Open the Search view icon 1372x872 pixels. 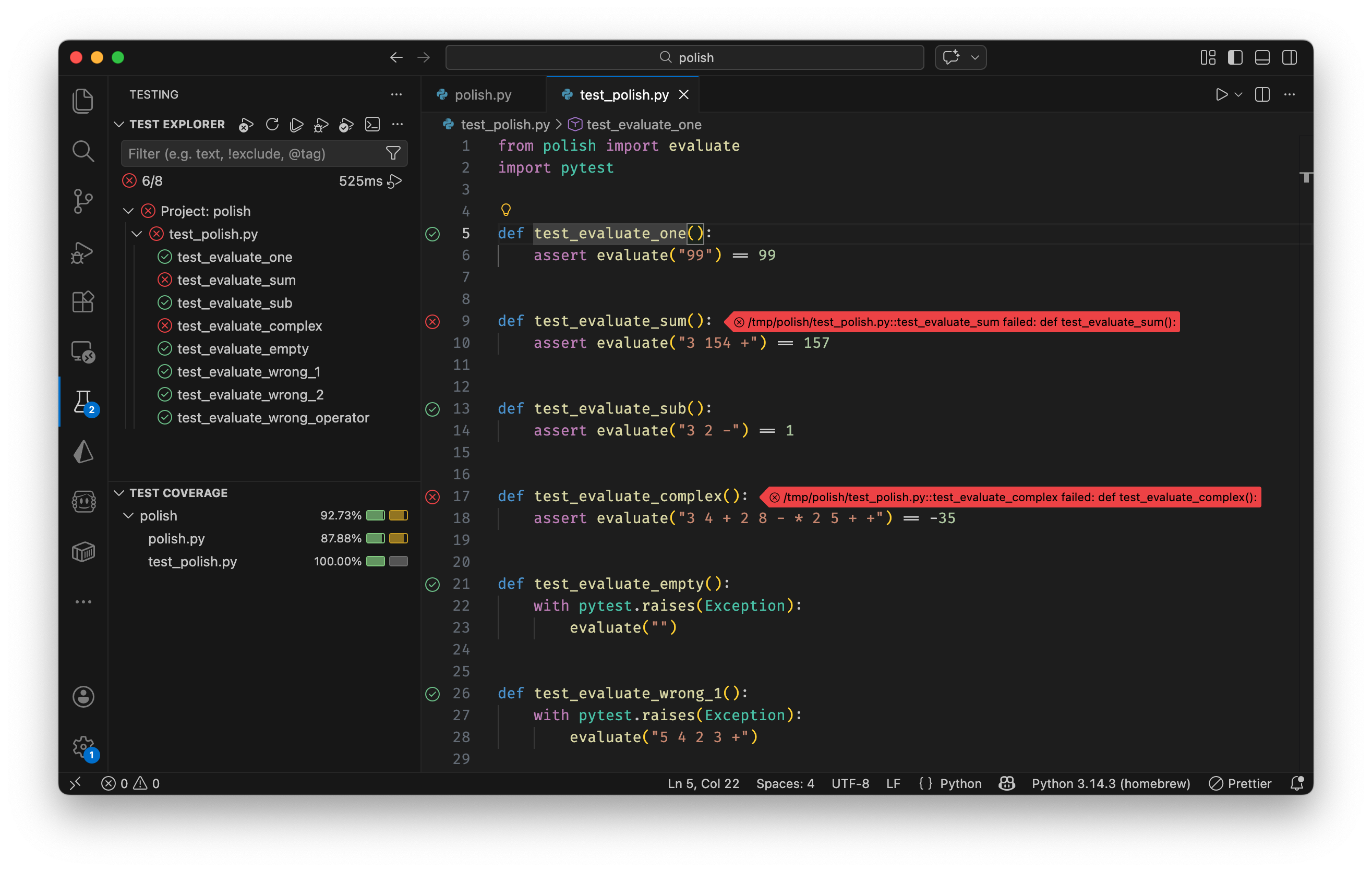83,151
